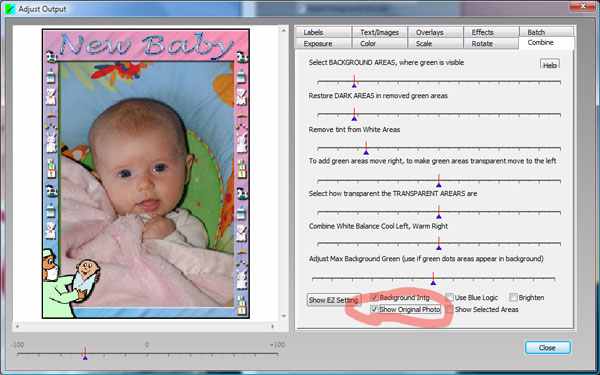Close the Adjust Output window
Screen dimensions: 600x375
(582, 6)
